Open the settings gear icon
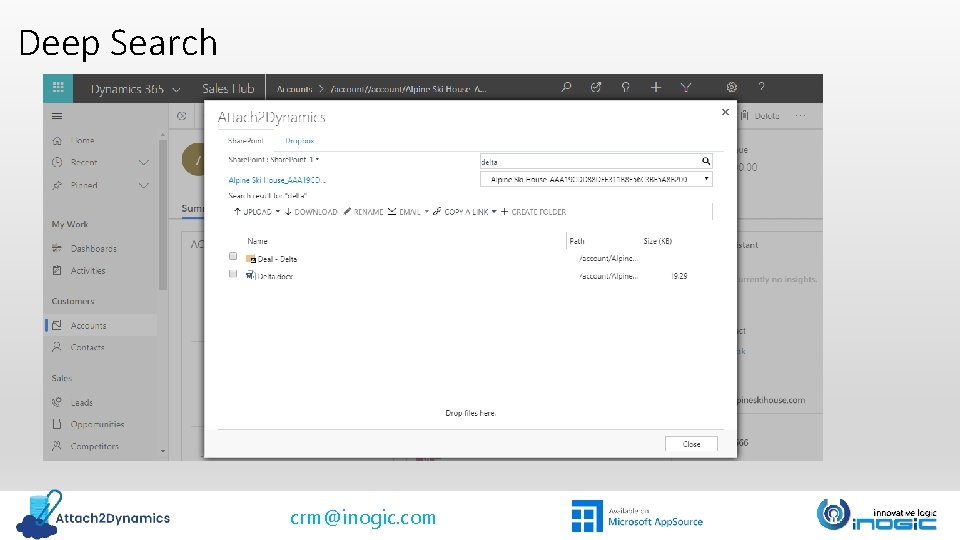Viewport: 960px width, 540px height. coord(731,88)
